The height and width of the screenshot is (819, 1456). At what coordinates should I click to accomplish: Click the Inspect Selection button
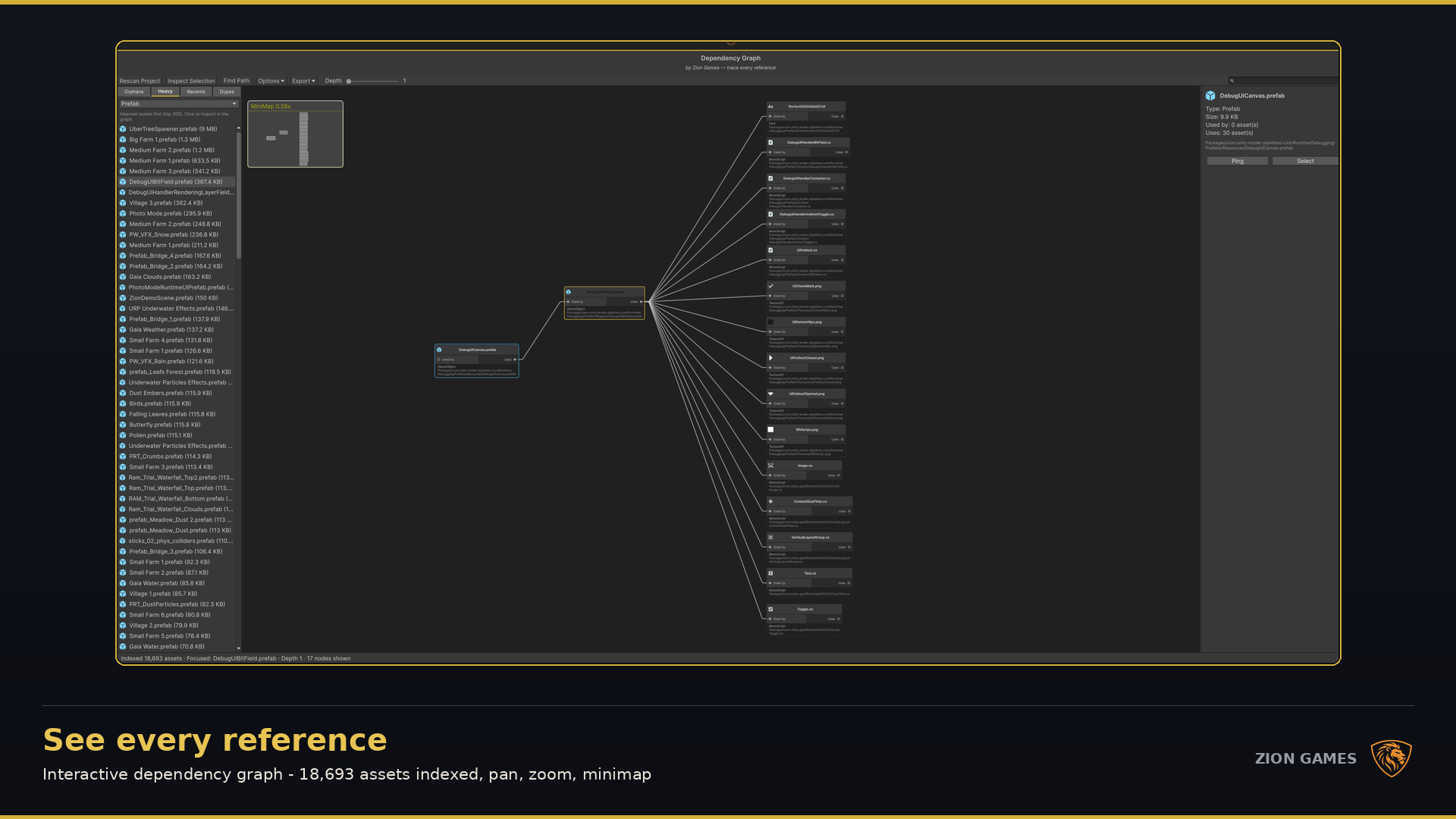tap(191, 81)
